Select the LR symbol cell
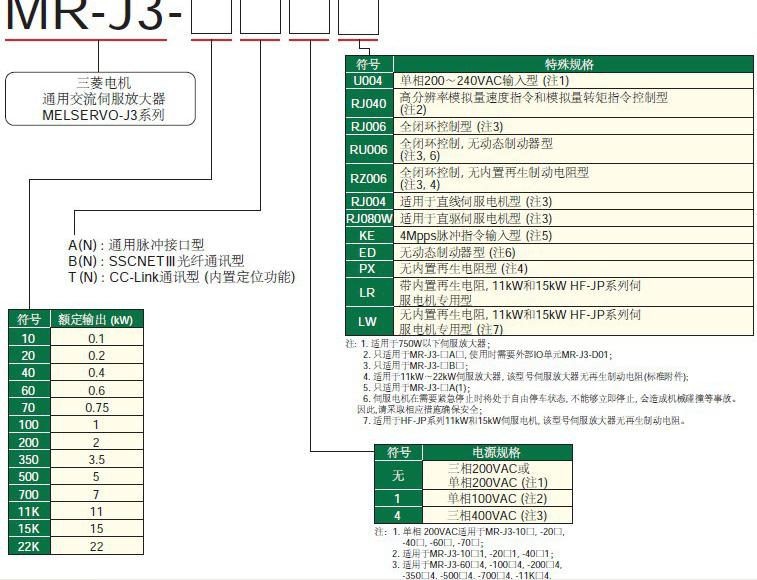This screenshot has height=580, width=757. tap(369, 292)
